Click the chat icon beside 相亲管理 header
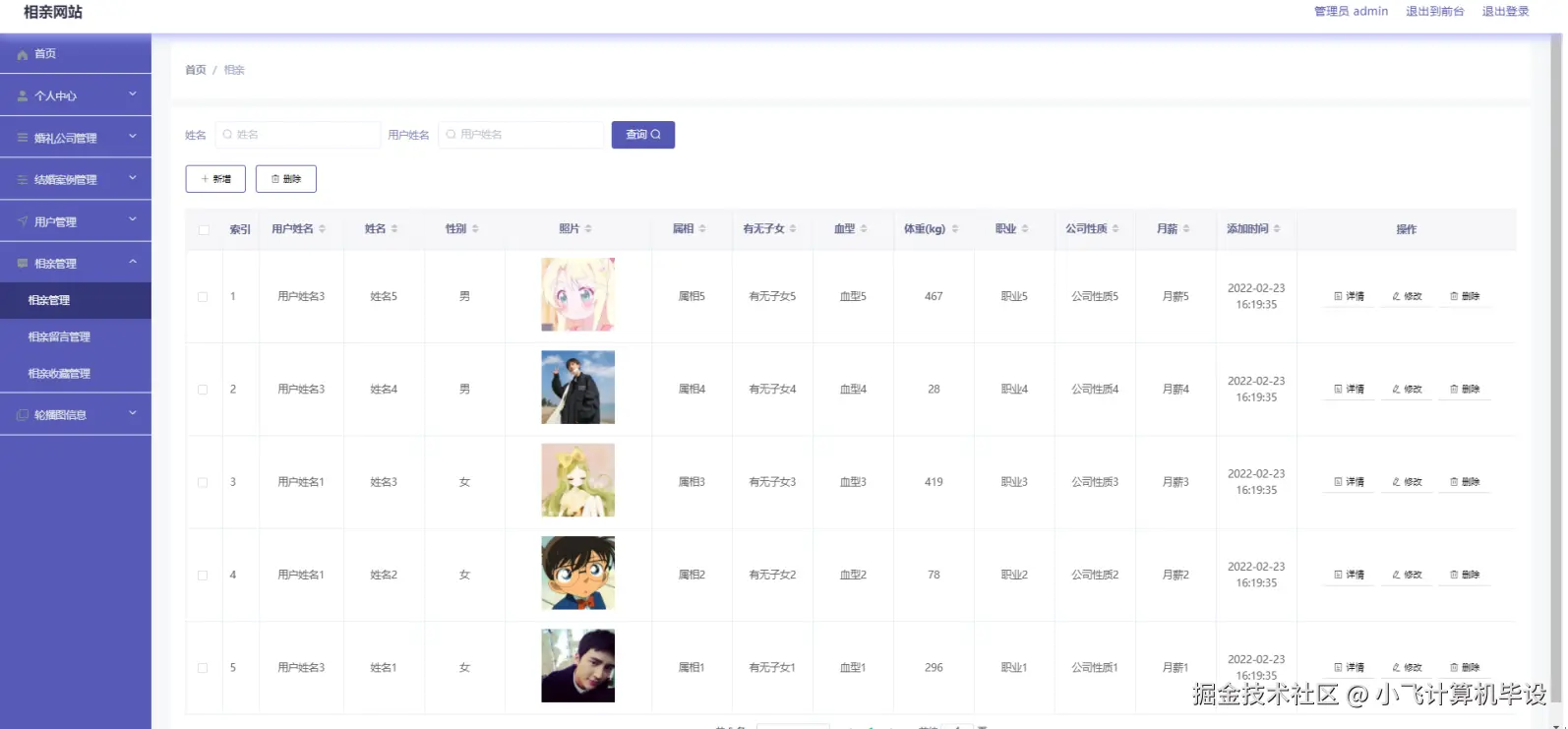This screenshot has width=1568, height=729. click(x=23, y=264)
